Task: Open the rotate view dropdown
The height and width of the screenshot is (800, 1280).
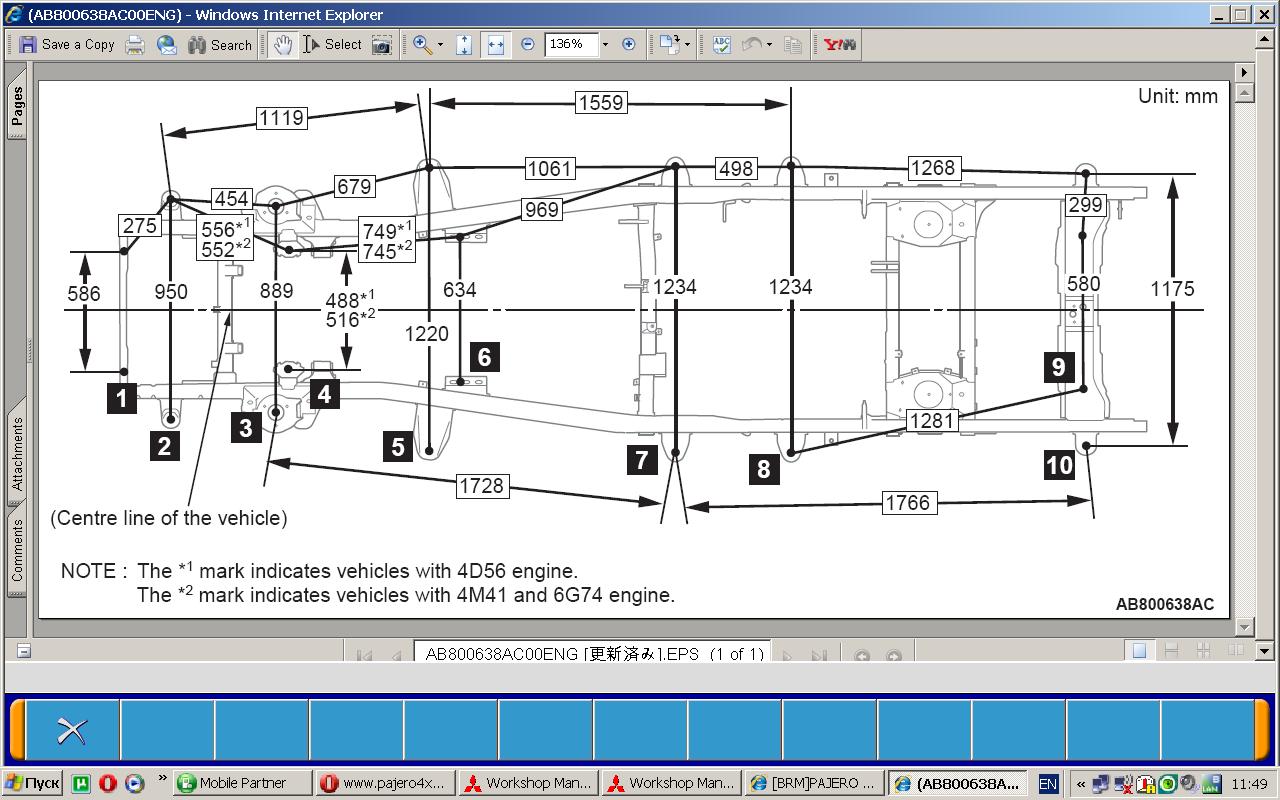Action: (x=686, y=45)
